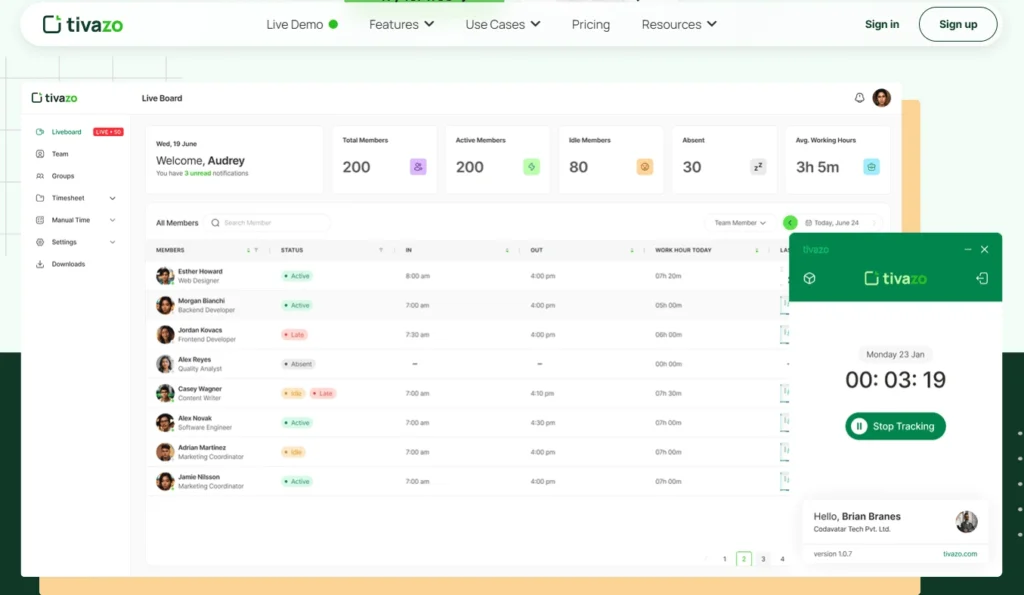Expand the Use Cases menu
Viewport: 1024px width, 595px height.
coord(503,24)
